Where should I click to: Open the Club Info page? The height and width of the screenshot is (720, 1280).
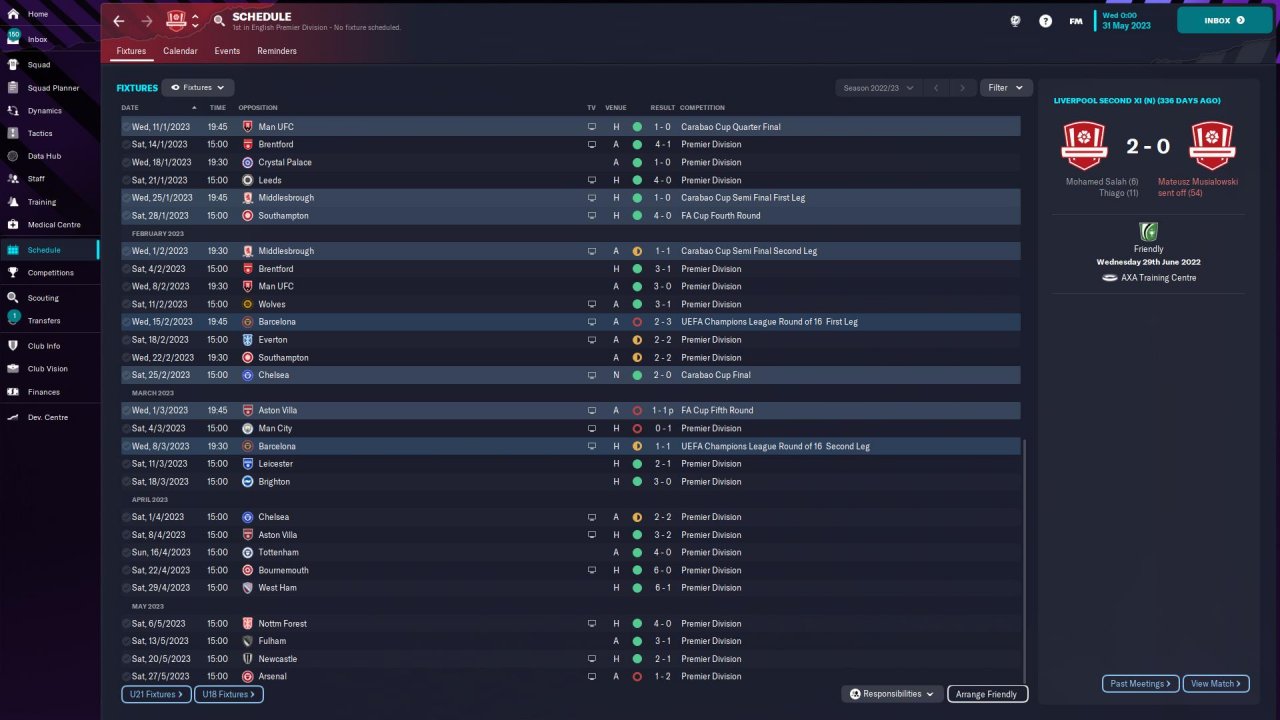(44, 346)
